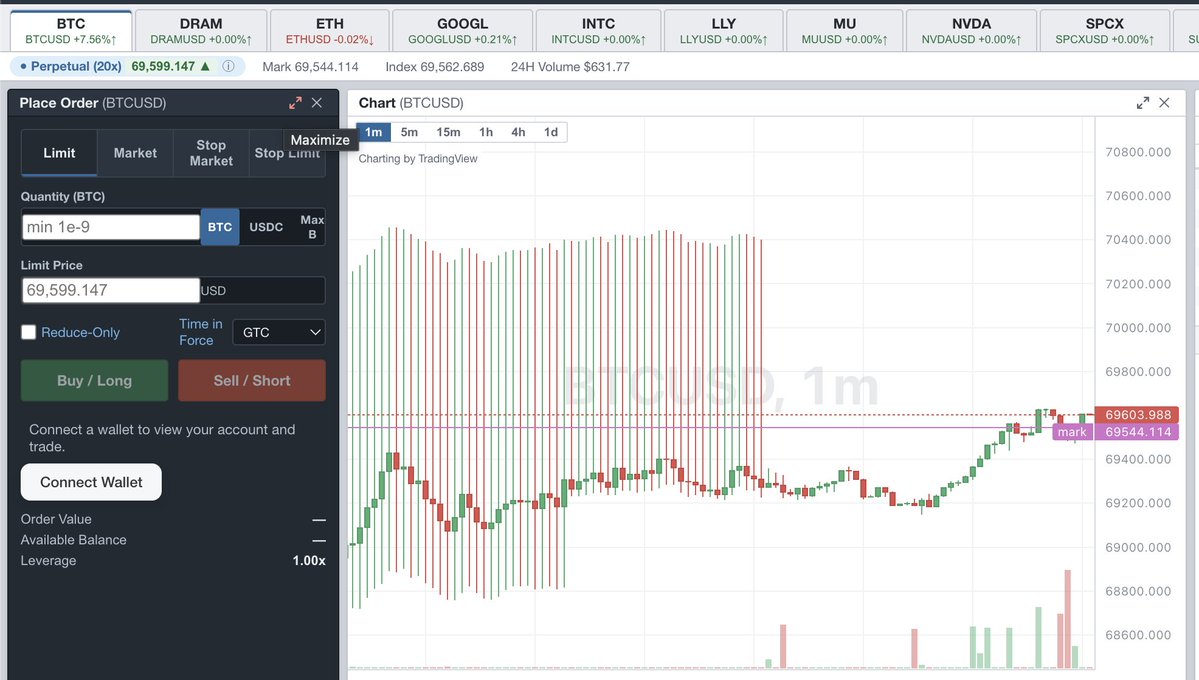Select the GOOGL market tab
Image resolution: width=1199 pixels, height=680 pixels.
click(x=463, y=31)
